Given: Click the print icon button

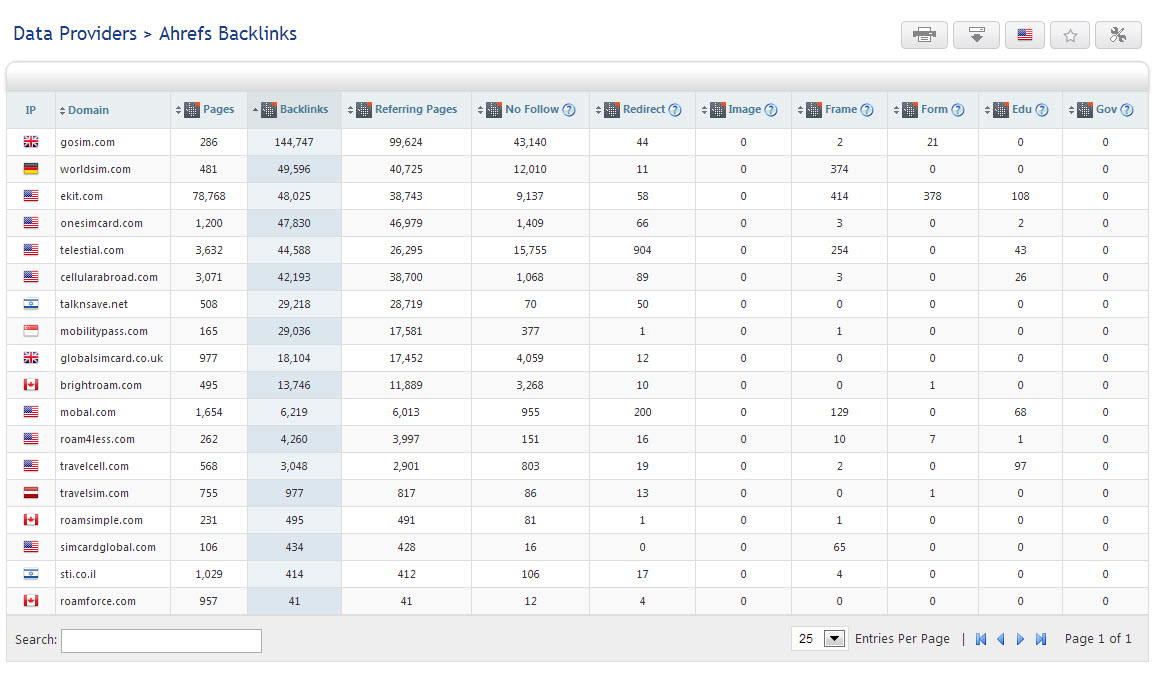Looking at the screenshot, I should pyautogui.click(x=924, y=35).
